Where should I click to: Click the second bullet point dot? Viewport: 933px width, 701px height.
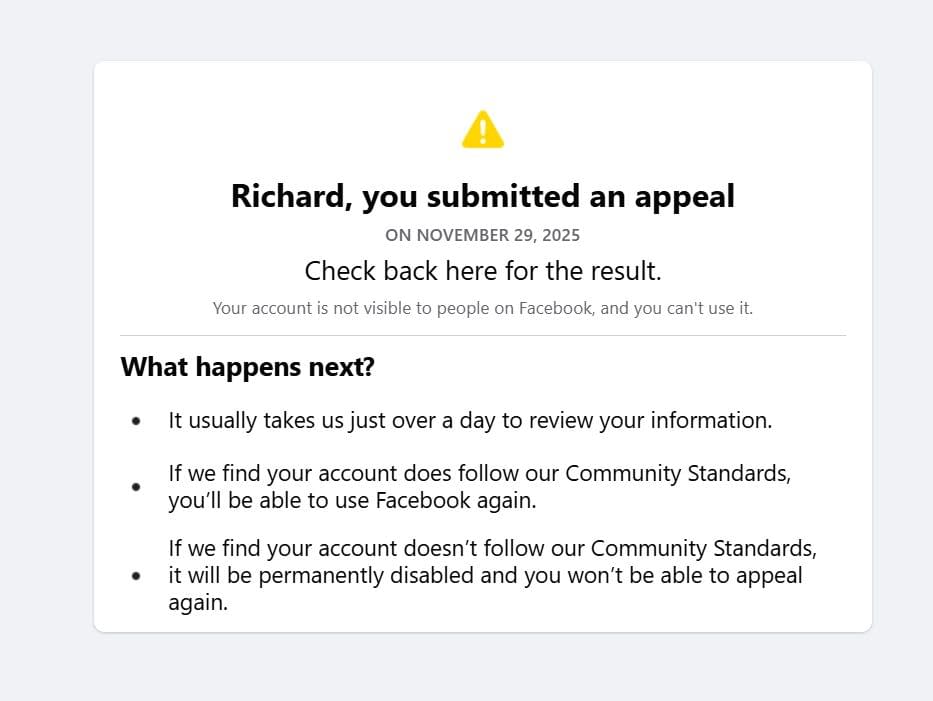(x=136, y=487)
